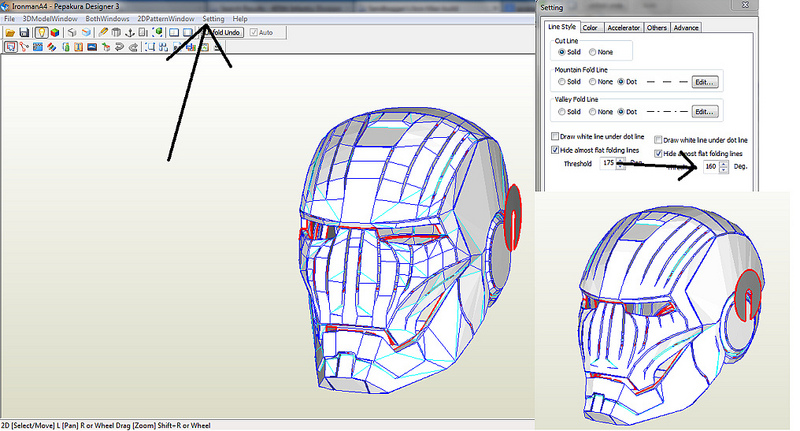
Task: Uncheck left Hide almost flat folding lines
Action: coord(556,149)
